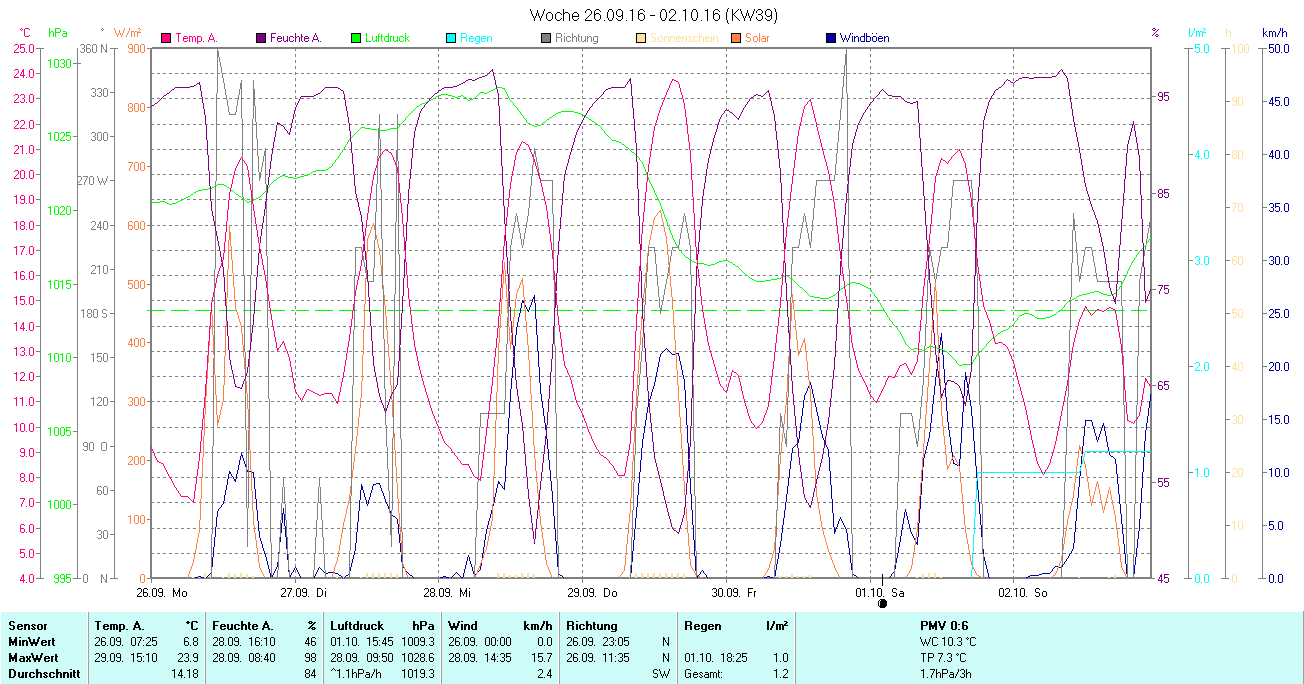
Task: Select the 'Luftdruck' legend label
Action: point(387,38)
